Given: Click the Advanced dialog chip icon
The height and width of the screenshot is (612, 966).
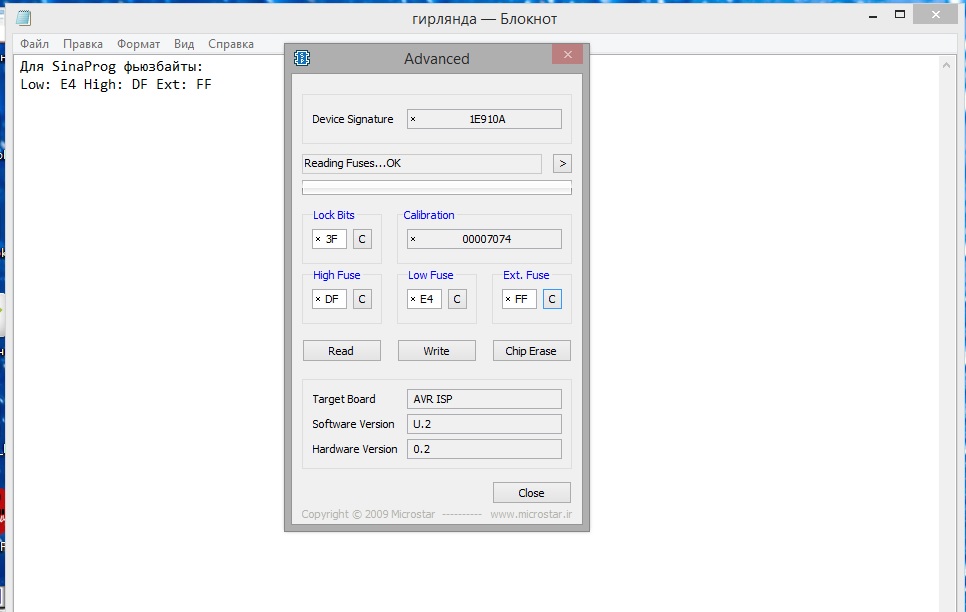Looking at the screenshot, I should coord(301,58).
